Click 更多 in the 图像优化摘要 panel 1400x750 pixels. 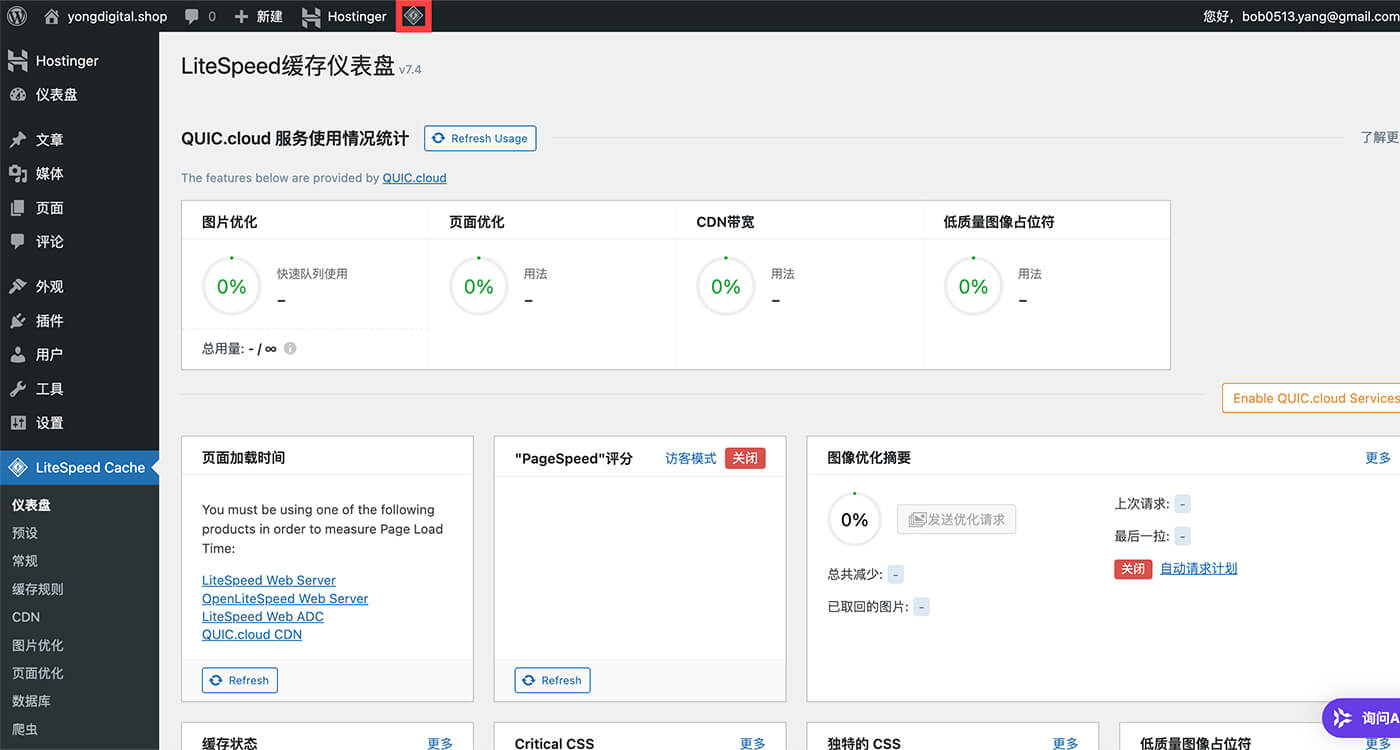(x=1378, y=458)
